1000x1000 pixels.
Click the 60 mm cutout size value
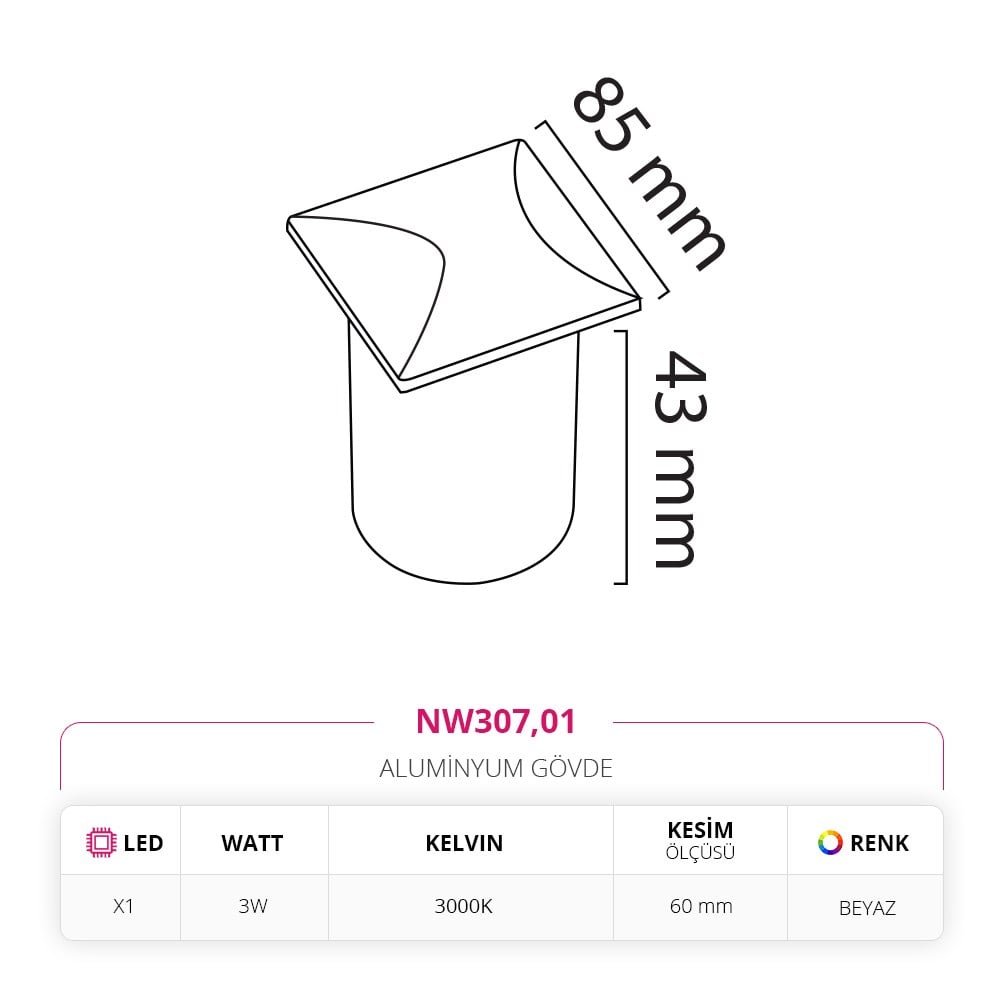[701, 906]
